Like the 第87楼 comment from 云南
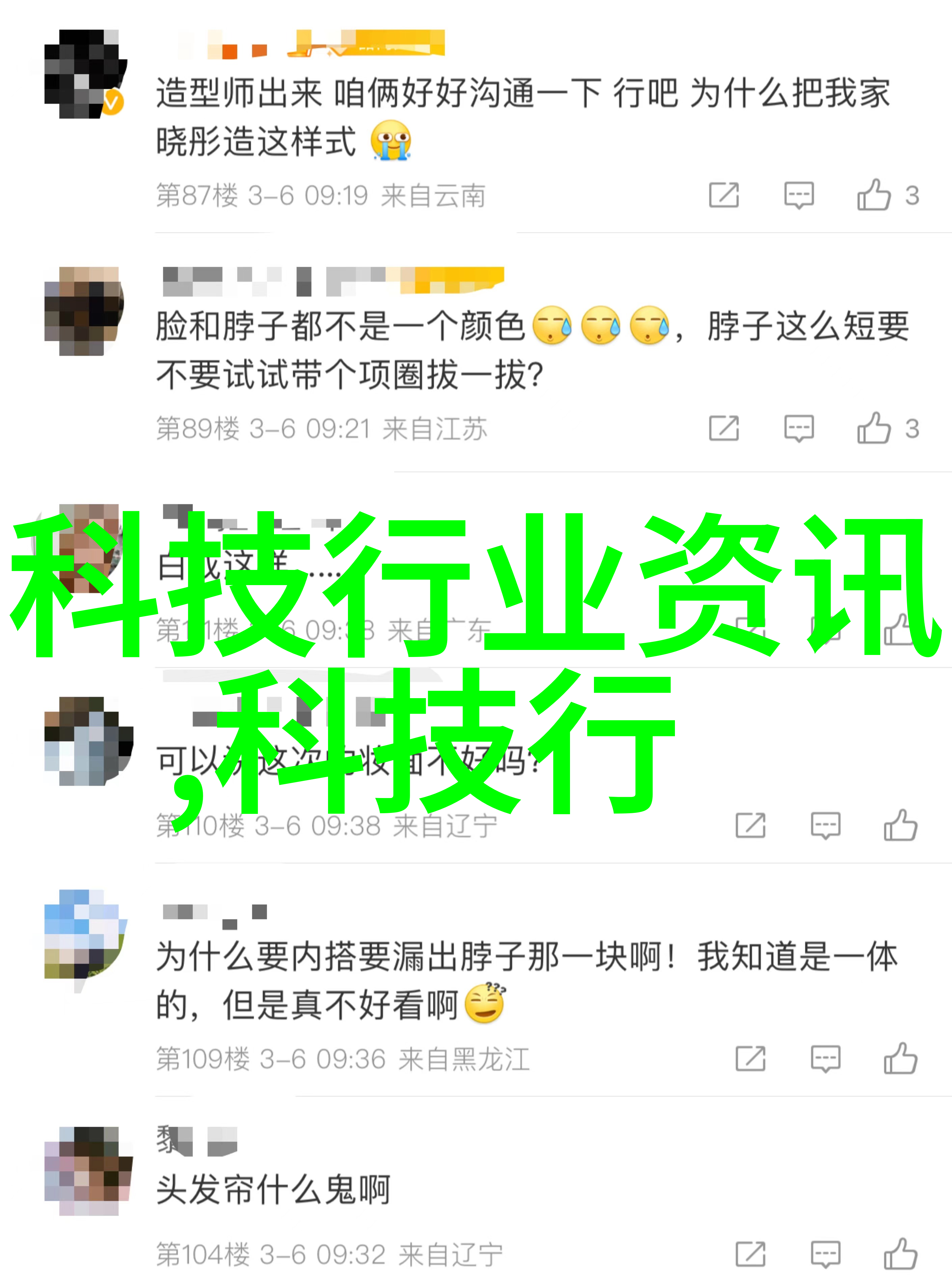Screen dimensions: 952x1288 874,195
